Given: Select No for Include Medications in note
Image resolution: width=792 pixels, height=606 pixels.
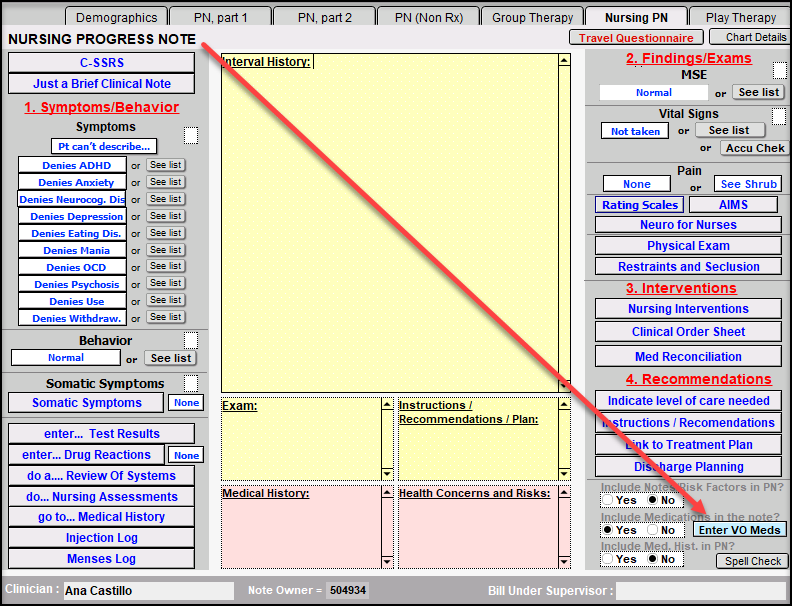Looking at the screenshot, I should point(653,530).
